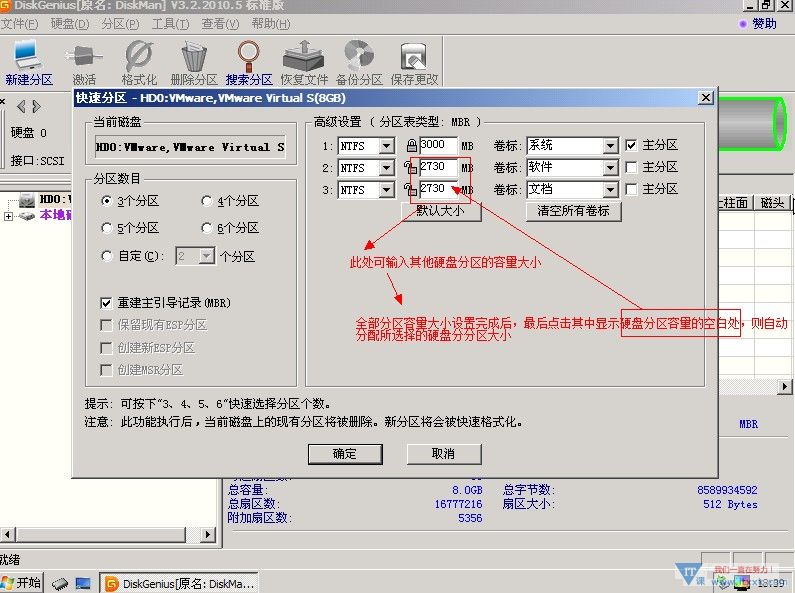Select the HD0 disk icon in tree

pos(27,199)
